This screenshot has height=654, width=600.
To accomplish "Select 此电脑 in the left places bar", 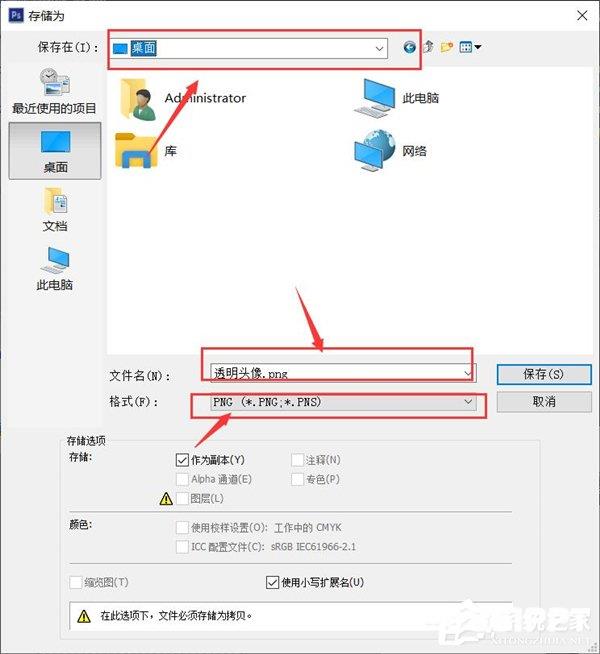I will point(55,269).
